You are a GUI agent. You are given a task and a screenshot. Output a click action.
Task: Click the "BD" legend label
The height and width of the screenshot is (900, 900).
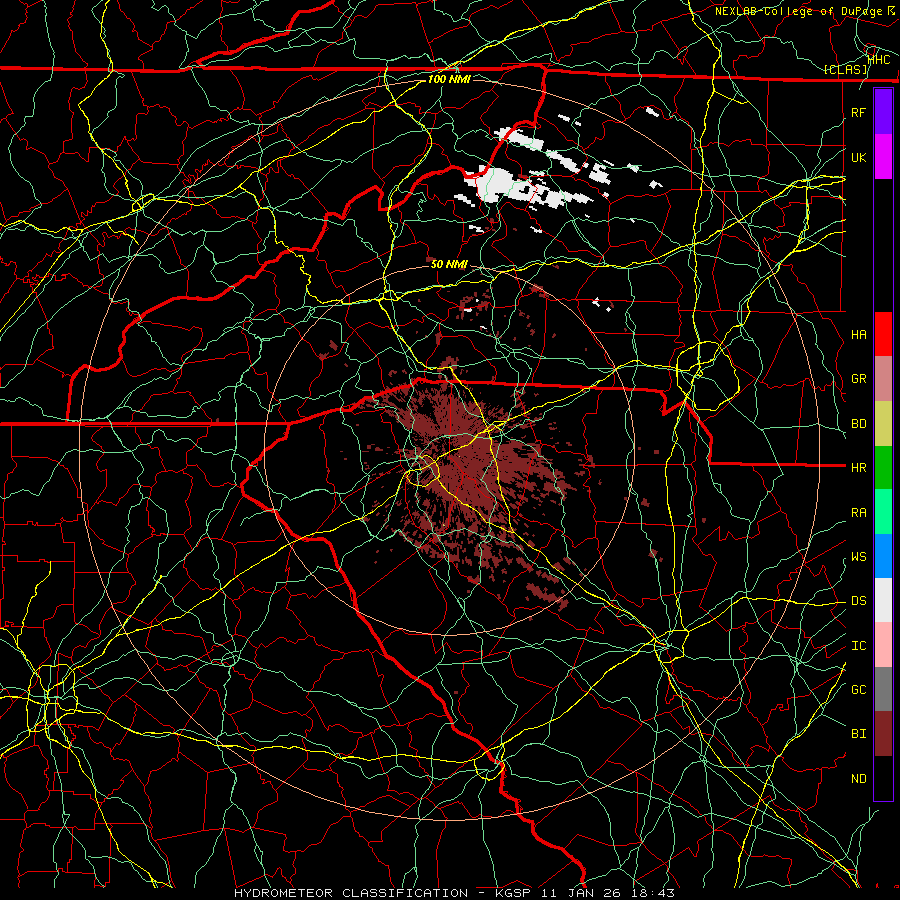858,424
